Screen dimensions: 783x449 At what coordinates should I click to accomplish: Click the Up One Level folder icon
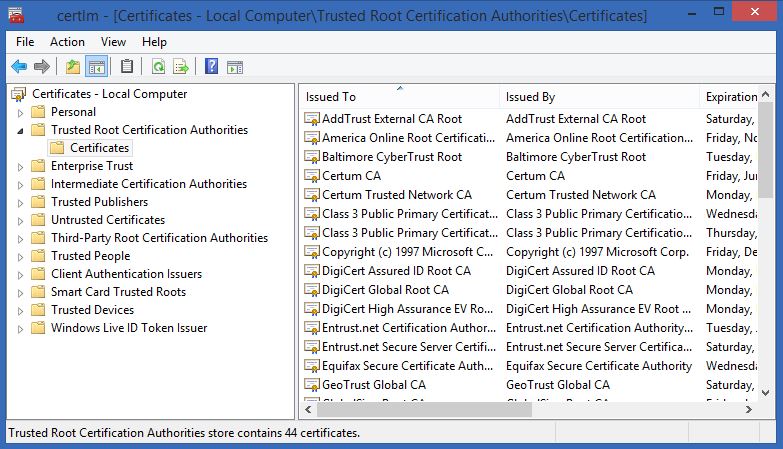coord(72,67)
